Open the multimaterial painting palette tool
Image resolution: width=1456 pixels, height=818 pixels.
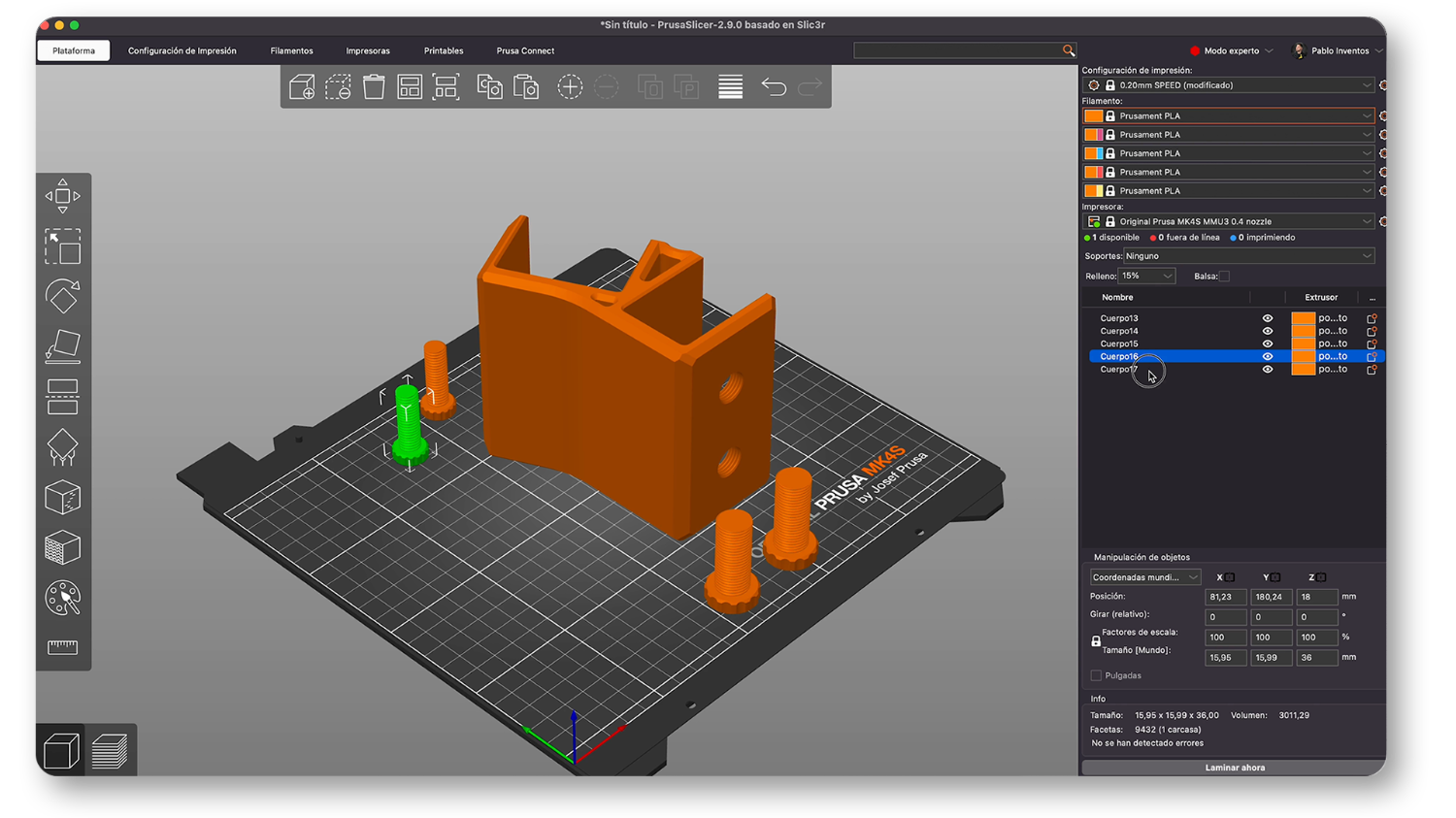(x=62, y=598)
